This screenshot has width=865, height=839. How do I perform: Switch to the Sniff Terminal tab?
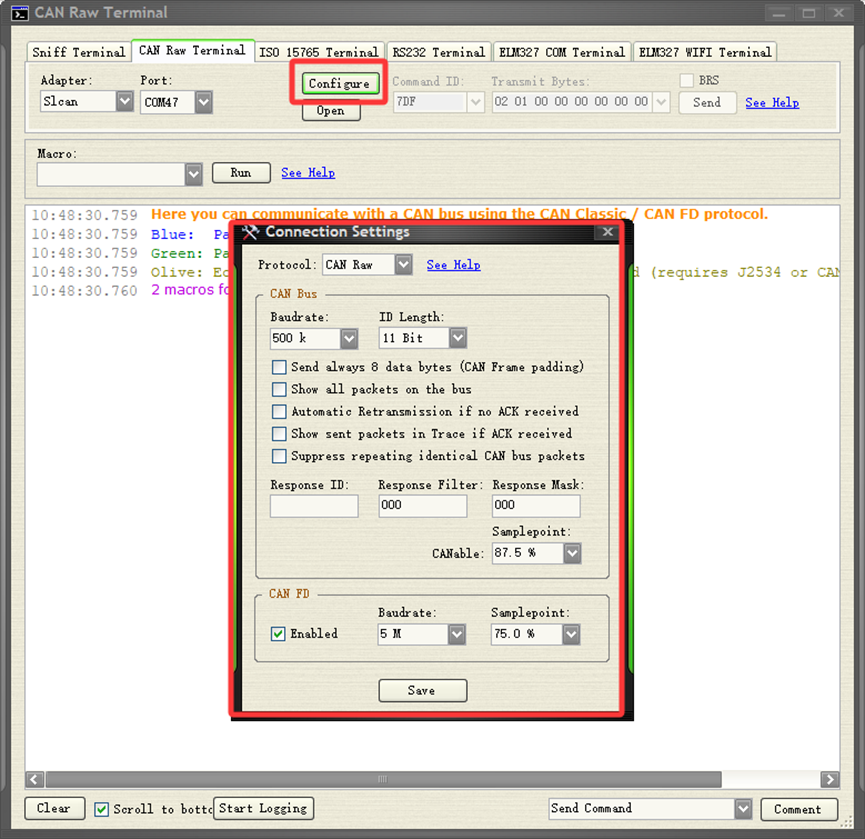(x=79, y=52)
